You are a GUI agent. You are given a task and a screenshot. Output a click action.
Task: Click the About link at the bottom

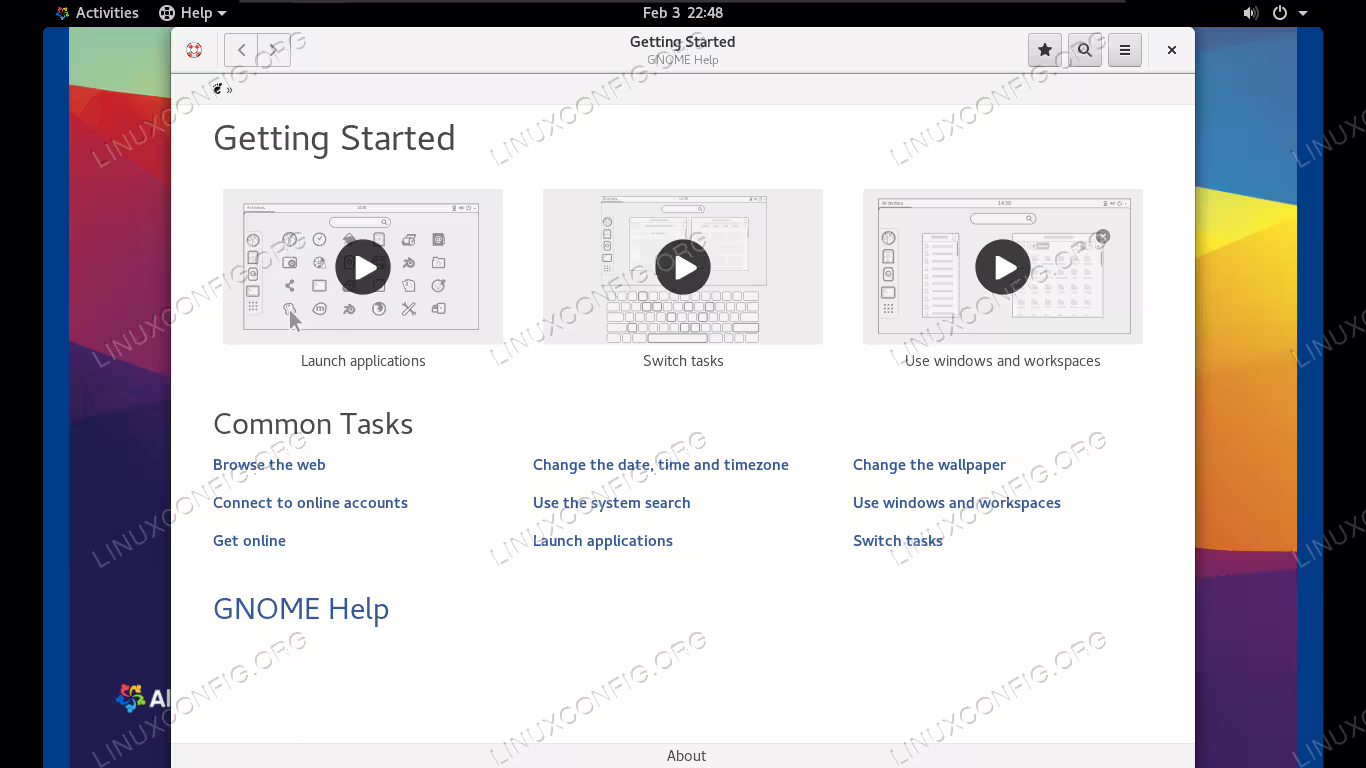click(x=686, y=756)
